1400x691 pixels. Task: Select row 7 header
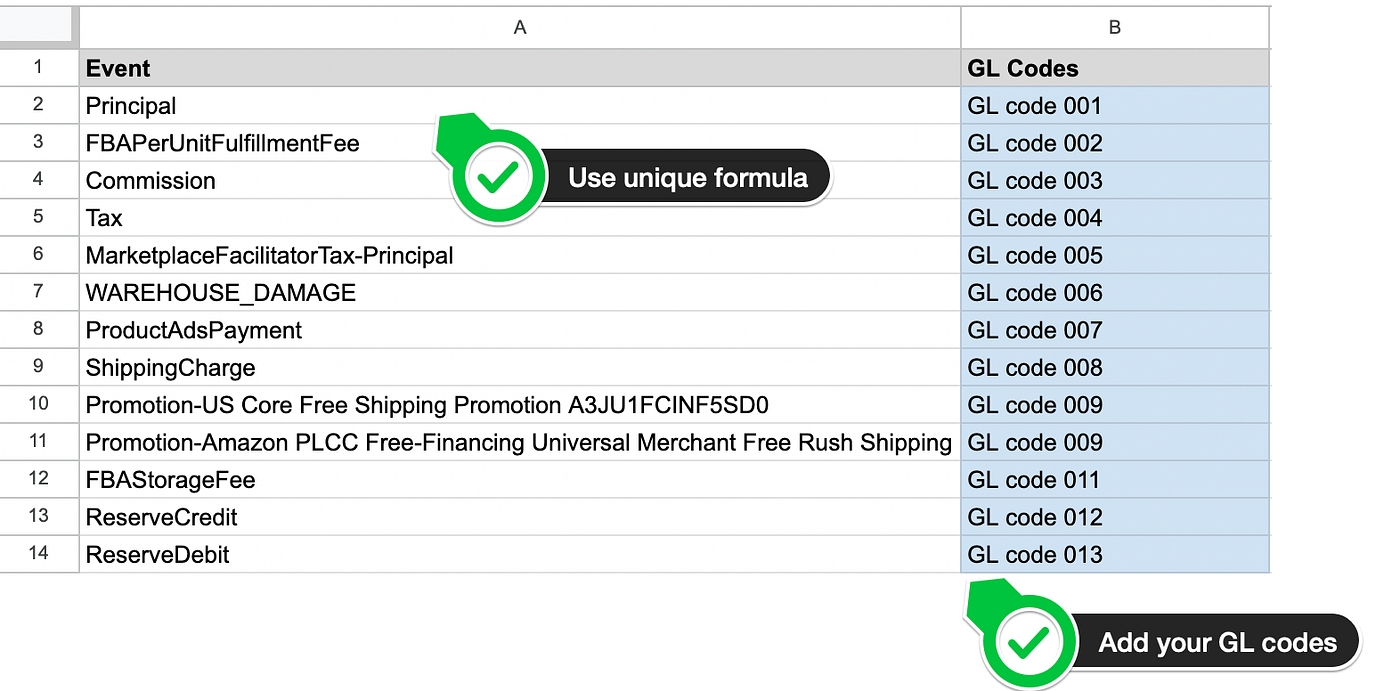pos(38,293)
